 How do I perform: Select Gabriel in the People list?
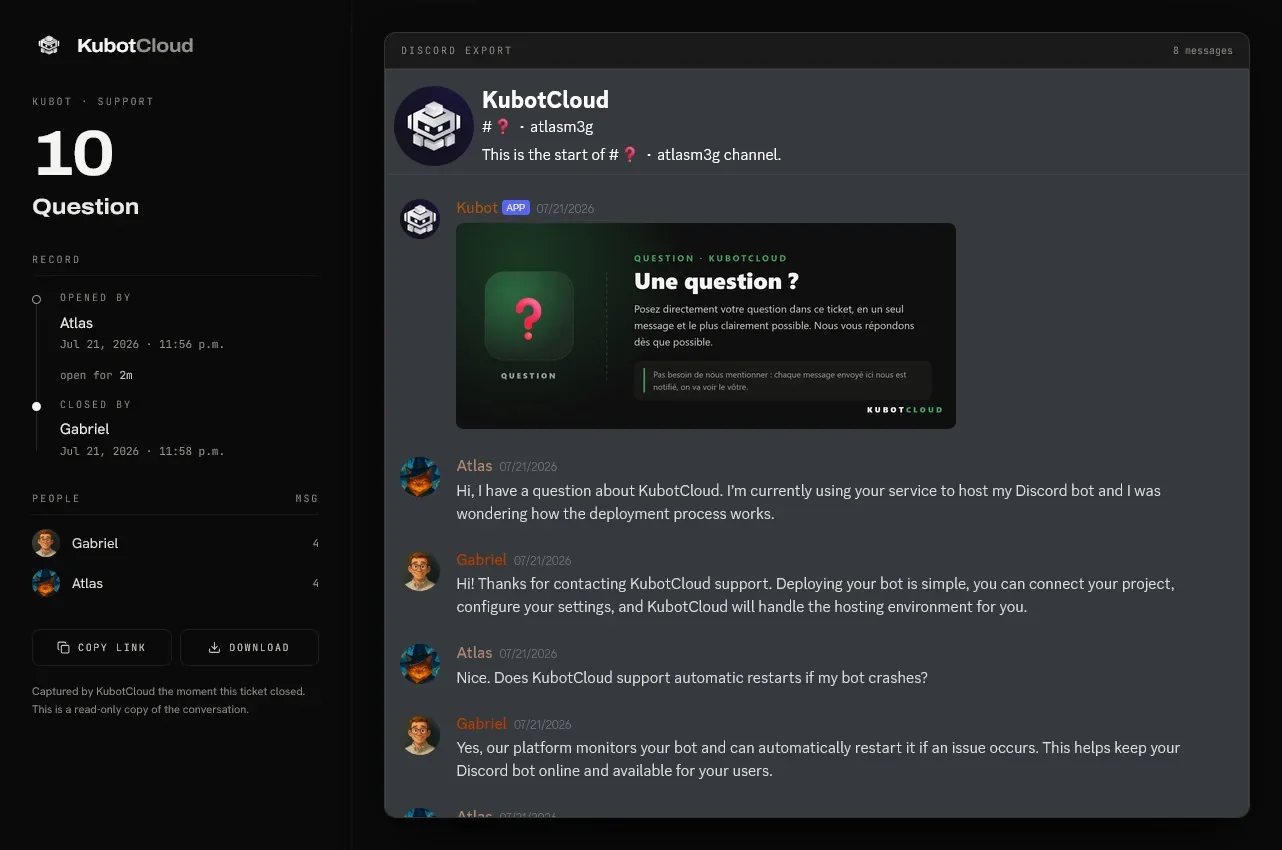175,543
